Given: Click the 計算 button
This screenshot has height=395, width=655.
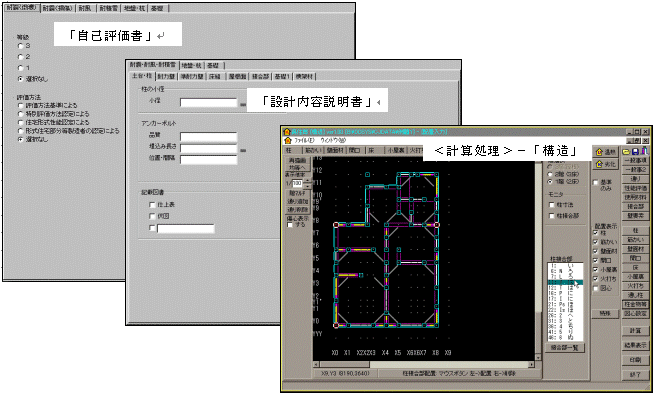Looking at the screenshot, I should pos(635,330).
